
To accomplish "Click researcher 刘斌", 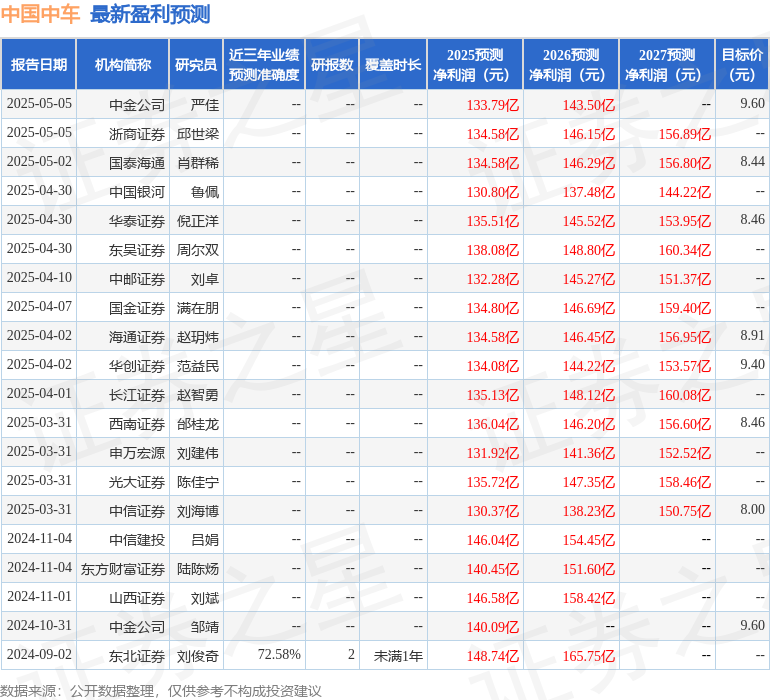I will tap(205, 598).
